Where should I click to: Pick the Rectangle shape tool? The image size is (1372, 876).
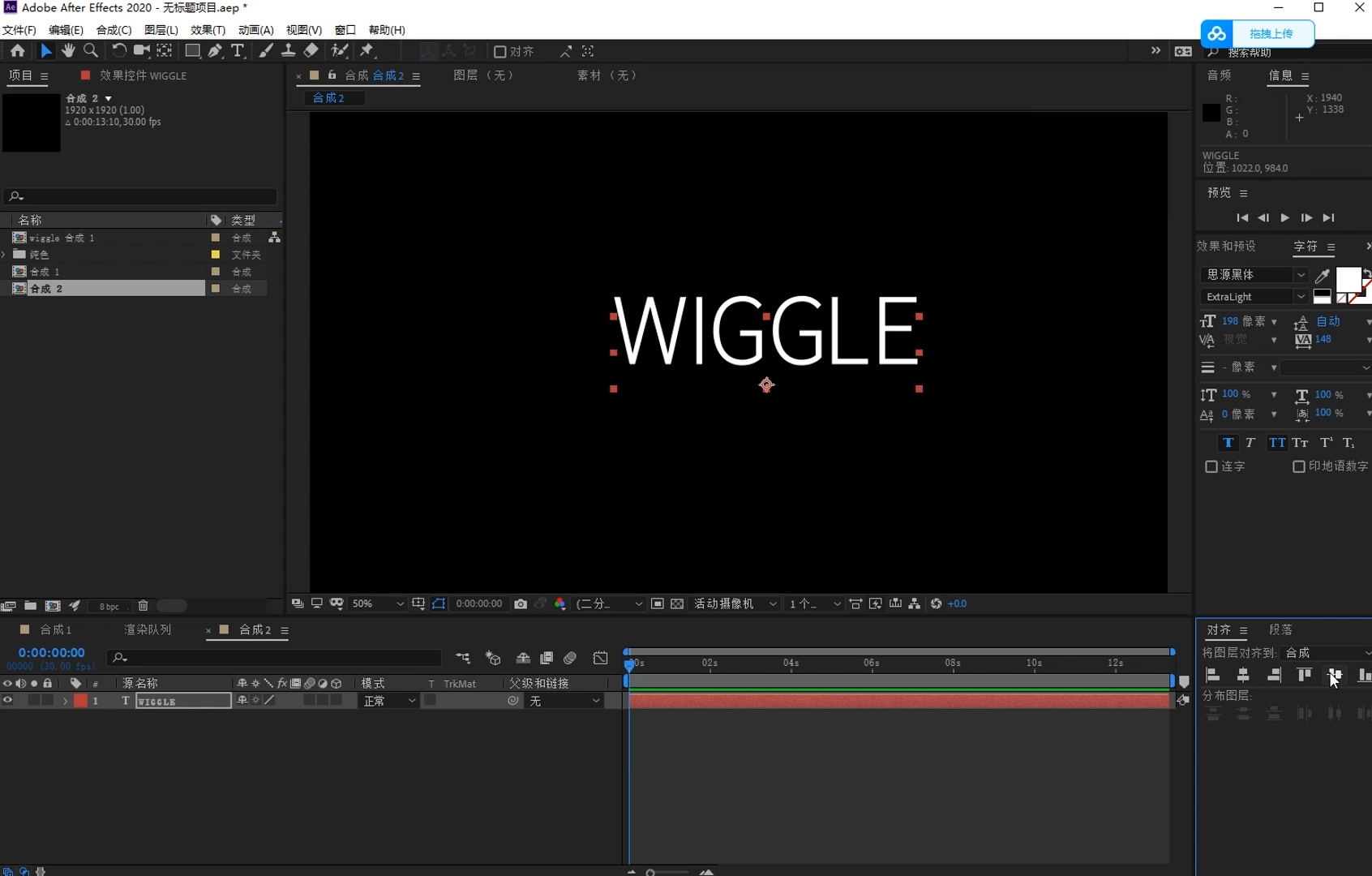(x=192, y=51)
